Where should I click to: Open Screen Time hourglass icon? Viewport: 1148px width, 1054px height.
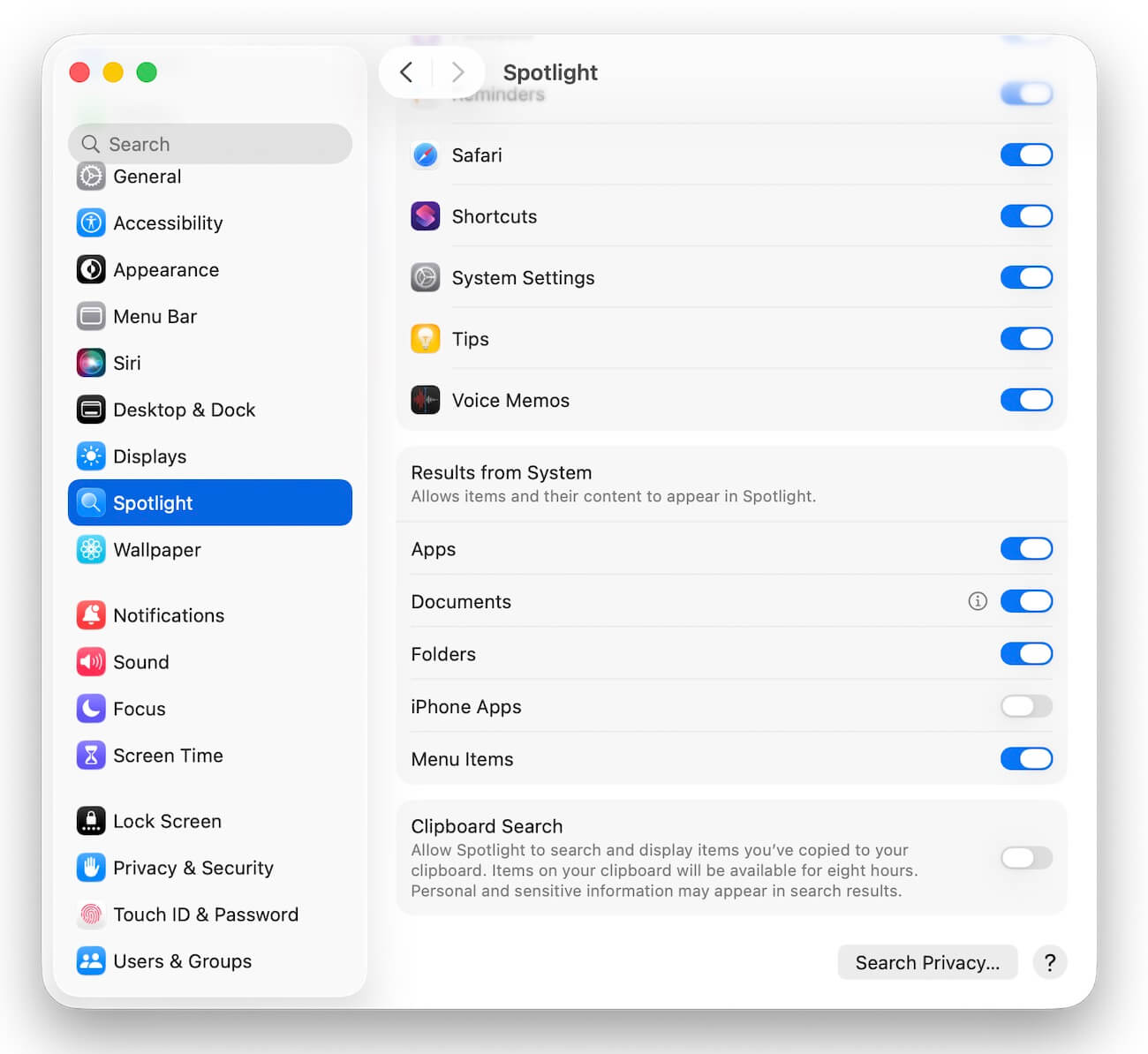point(91,756)
